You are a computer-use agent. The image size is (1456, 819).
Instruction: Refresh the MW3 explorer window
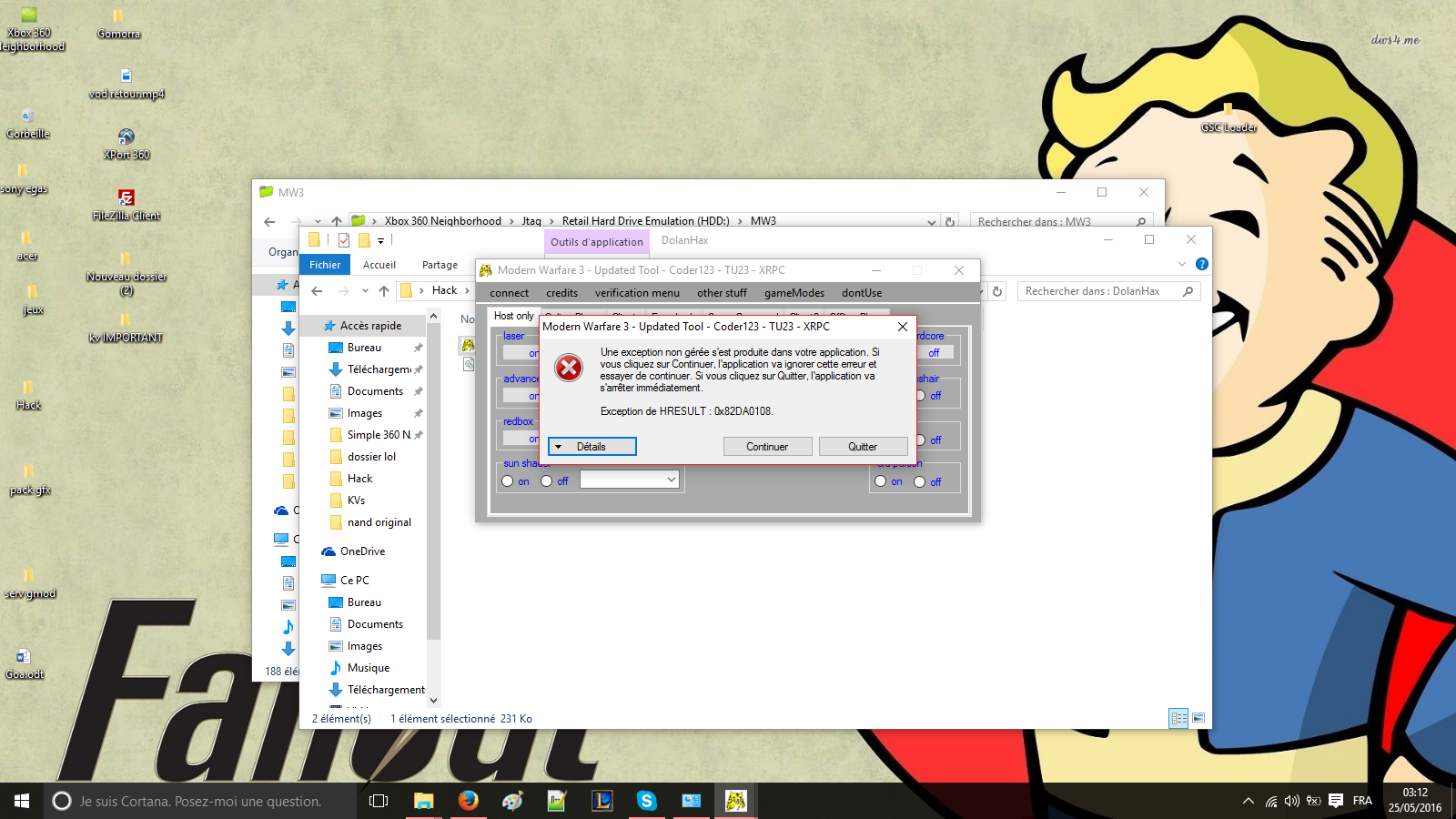click(x=950, y=221)
